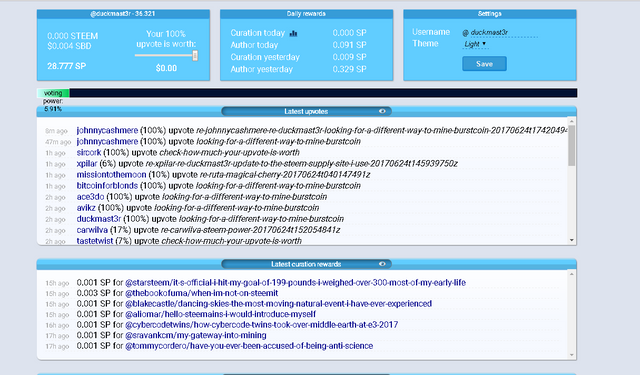Image resolution: width=640 pixels, height=375 pixels.
Task: Open johnnycashmere link in the first upvote row
Action: tap(107, 130)
